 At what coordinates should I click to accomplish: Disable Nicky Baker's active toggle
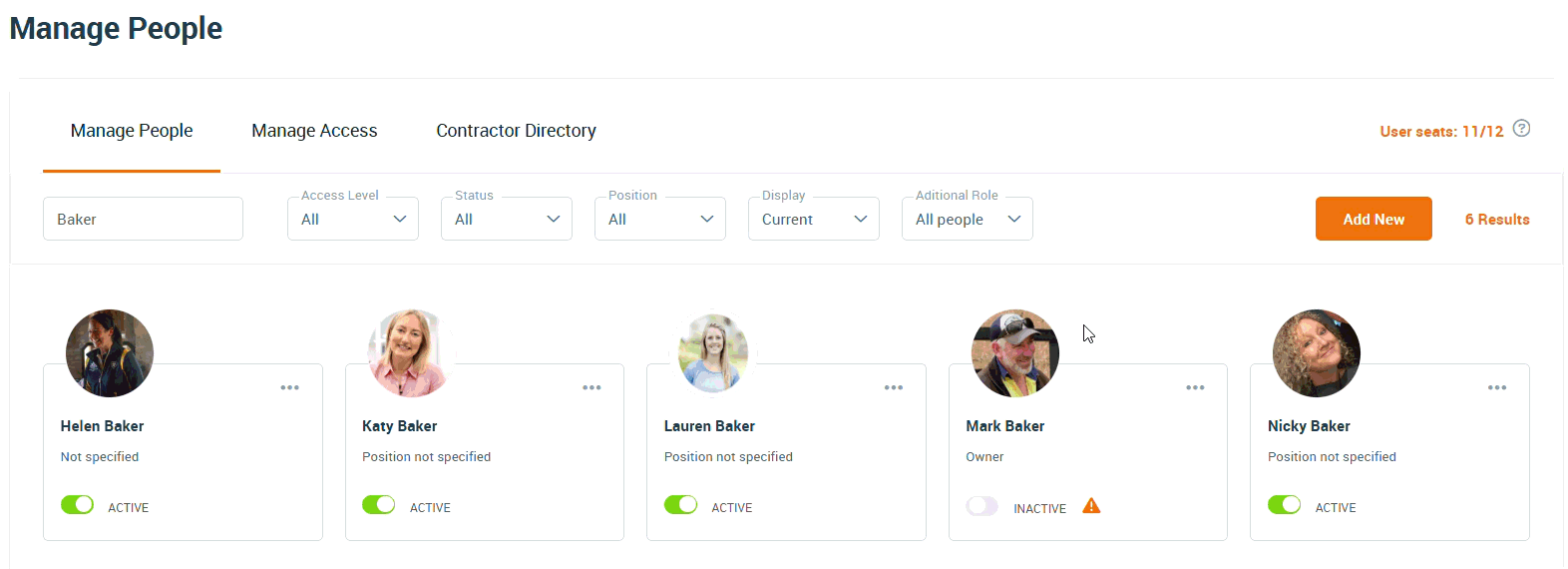point(1285,505)
